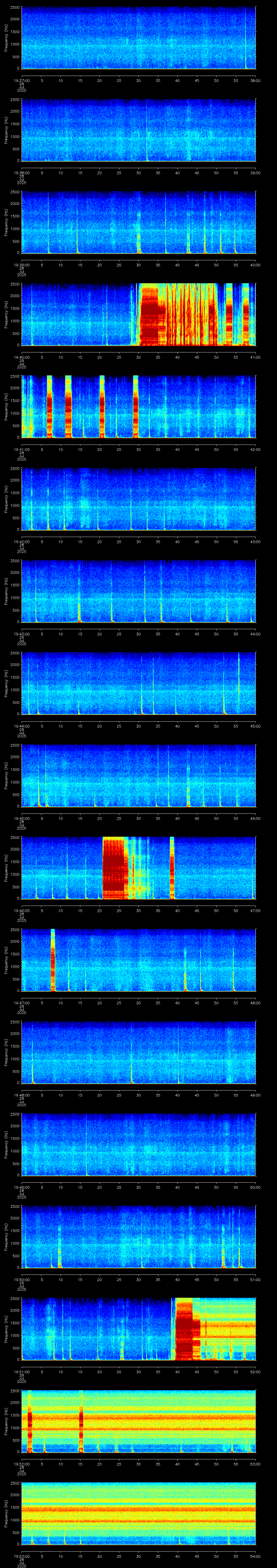This screenshot has width=277, height=1568.
Task: Click the 1000 frequency tick of the 19:45:00 panel
Action: tap(15, 782)
